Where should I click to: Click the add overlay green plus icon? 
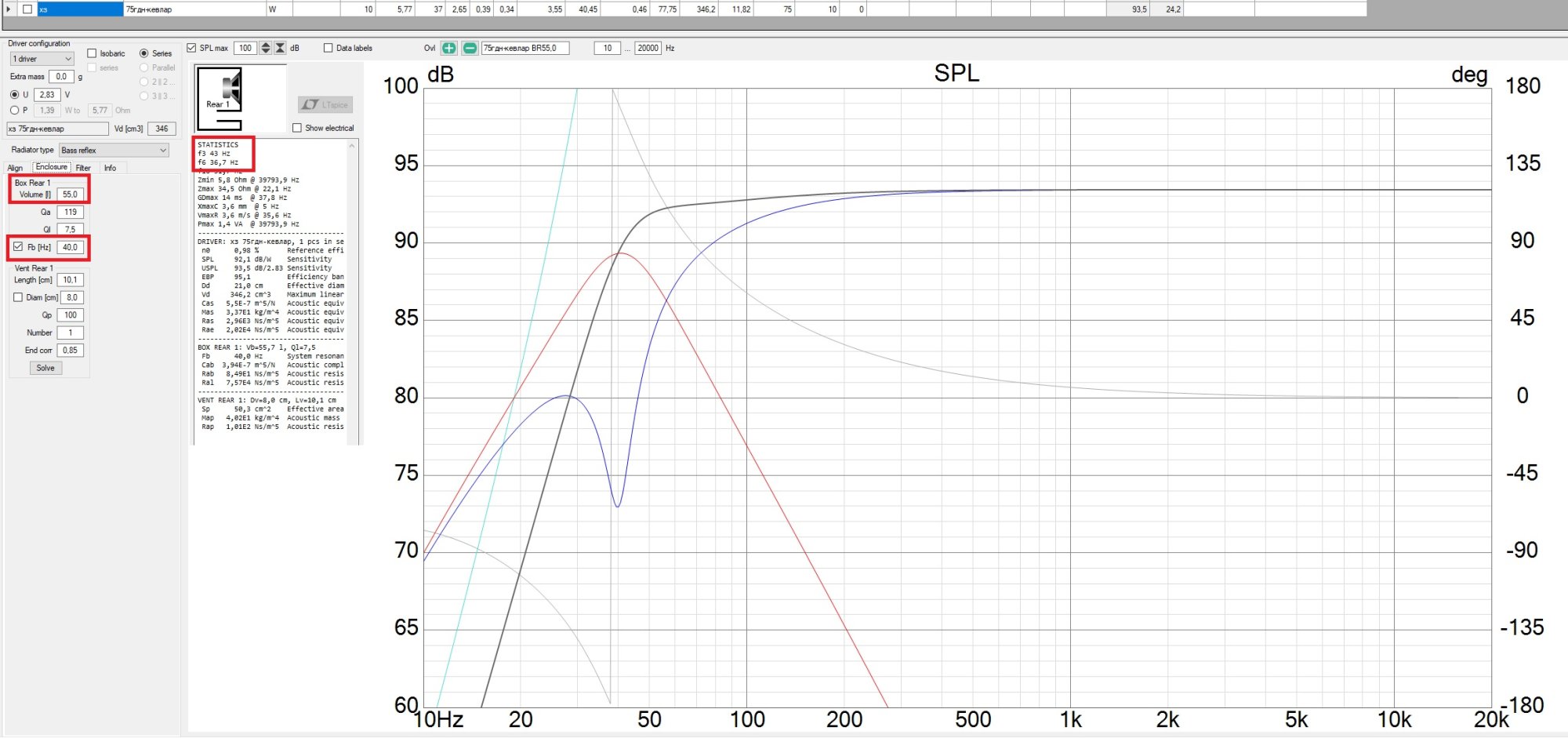pyautogui.click(x=448, y=48)
